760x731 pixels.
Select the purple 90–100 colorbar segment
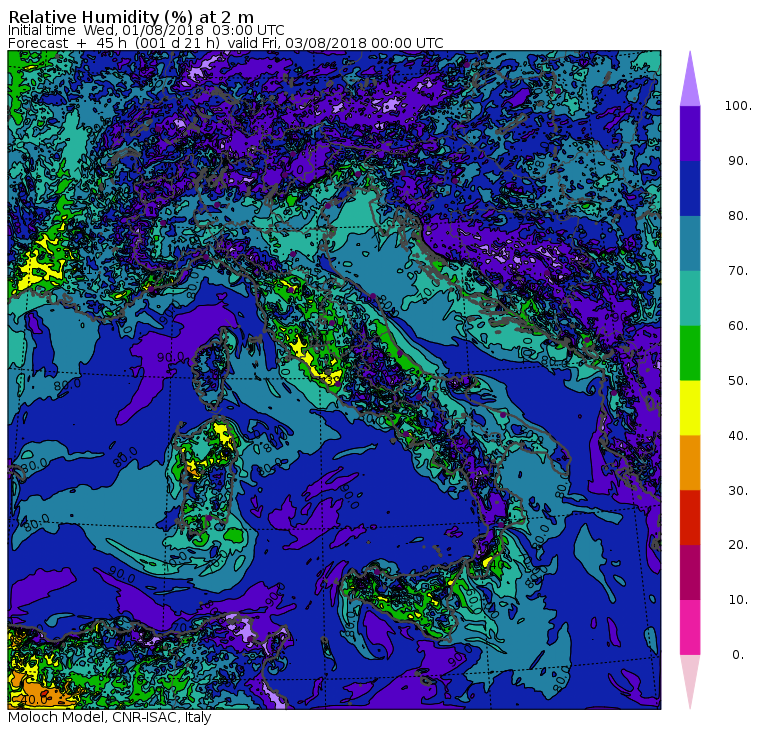[690, 133]
